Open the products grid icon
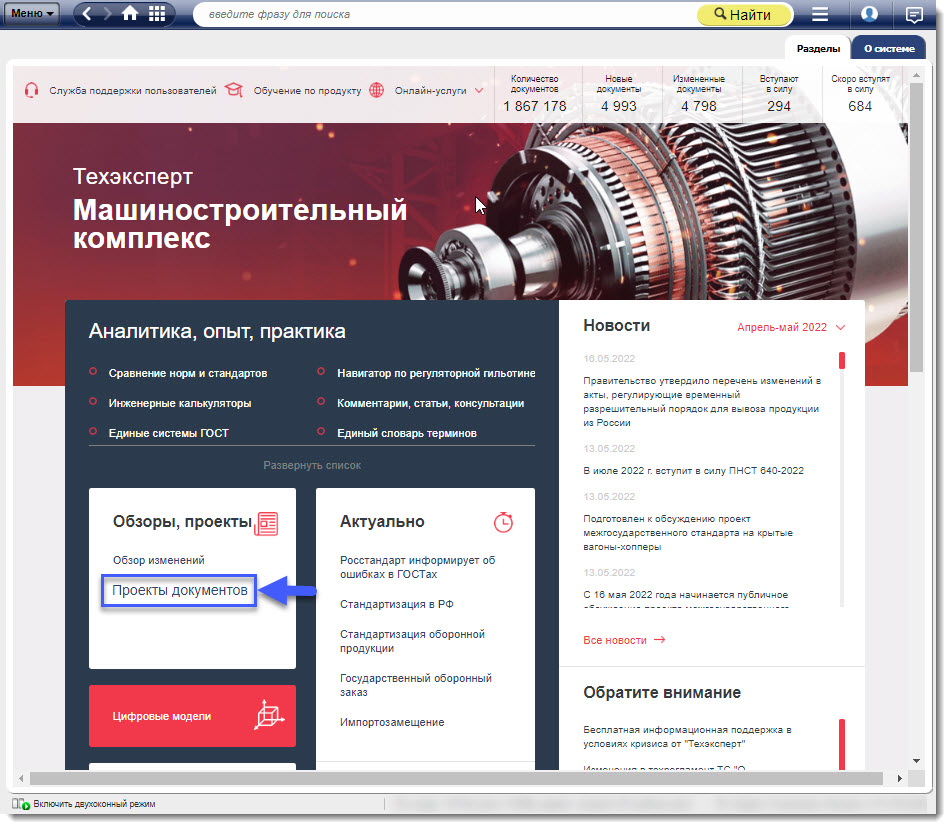The height and width of the screenshot is (829, 951). (157, 13)
